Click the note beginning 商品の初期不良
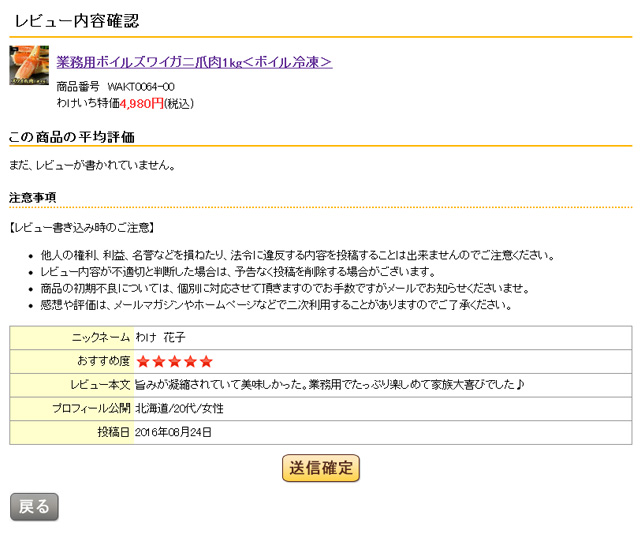640x534 pixels. point(285,288)
